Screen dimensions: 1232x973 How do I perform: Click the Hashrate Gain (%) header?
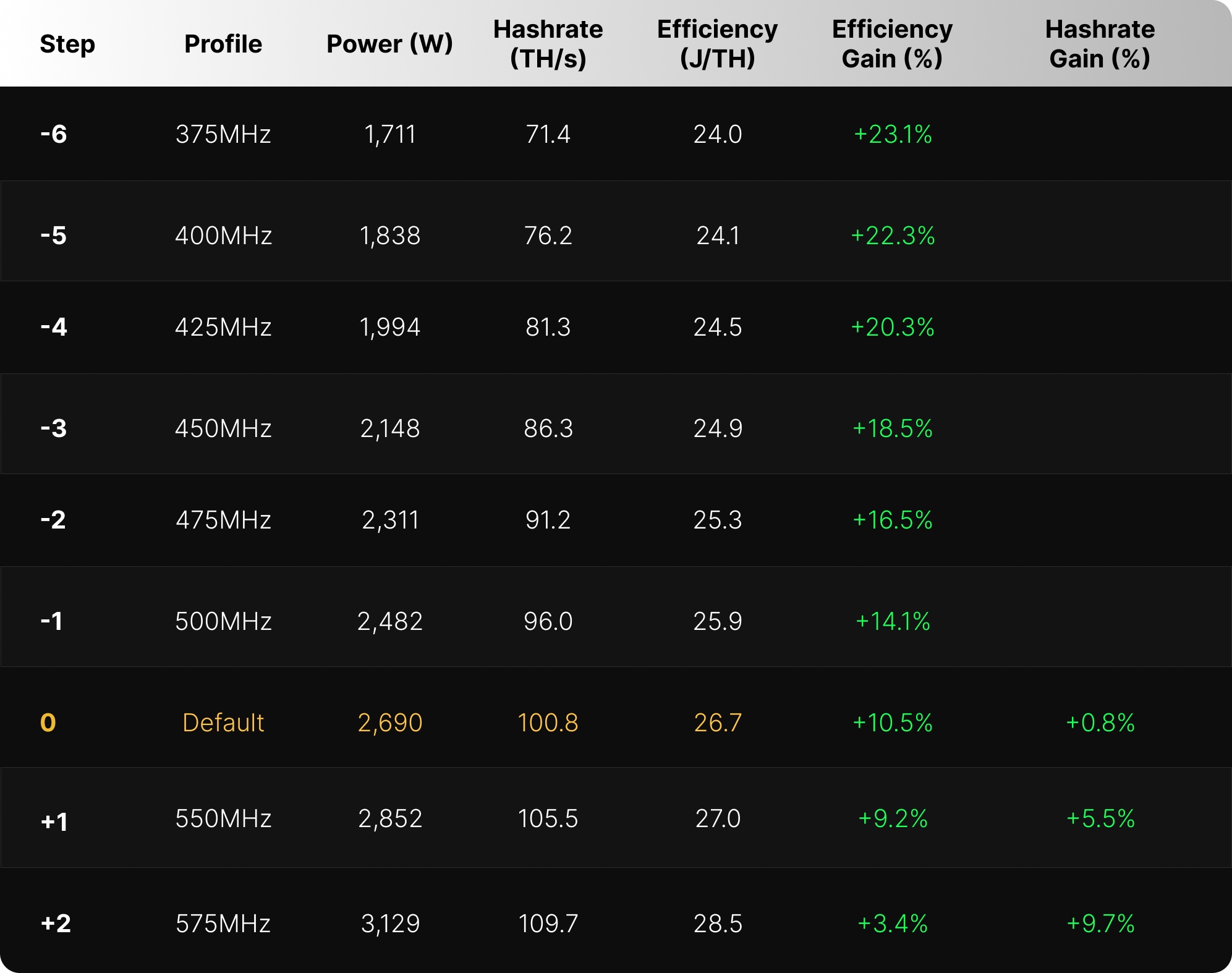(1100, 44)
